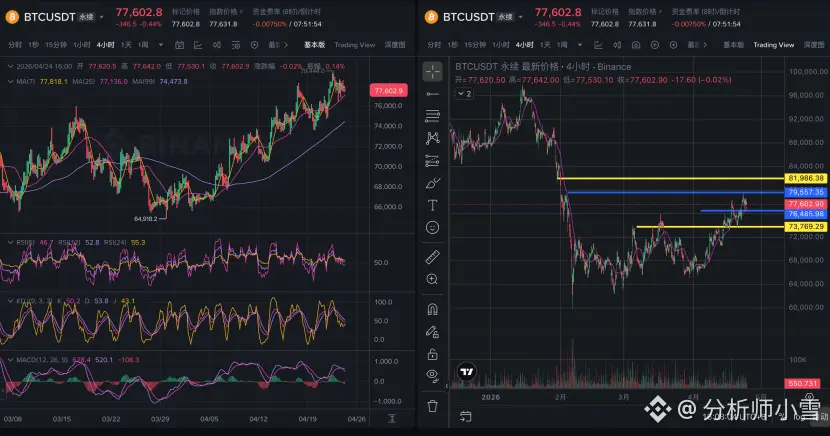Click the blue 76,485.98 price label
The width and height of the screenshot is (830, 436).
(806, 214)
